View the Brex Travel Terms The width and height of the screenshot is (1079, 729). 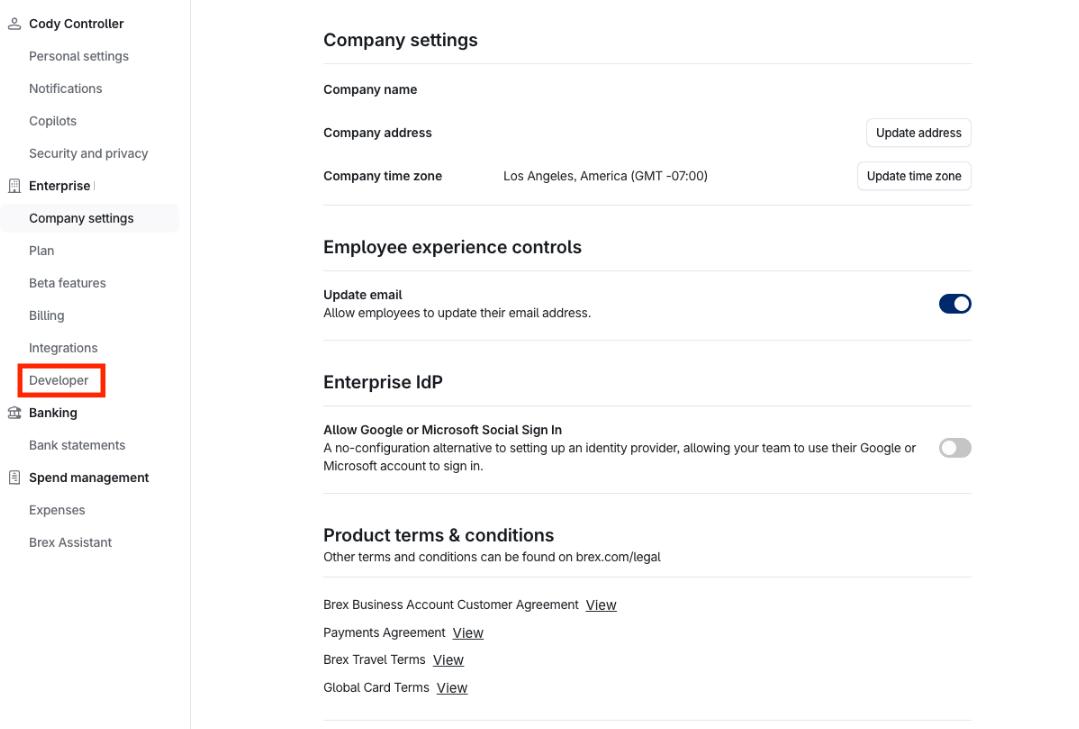448,660
